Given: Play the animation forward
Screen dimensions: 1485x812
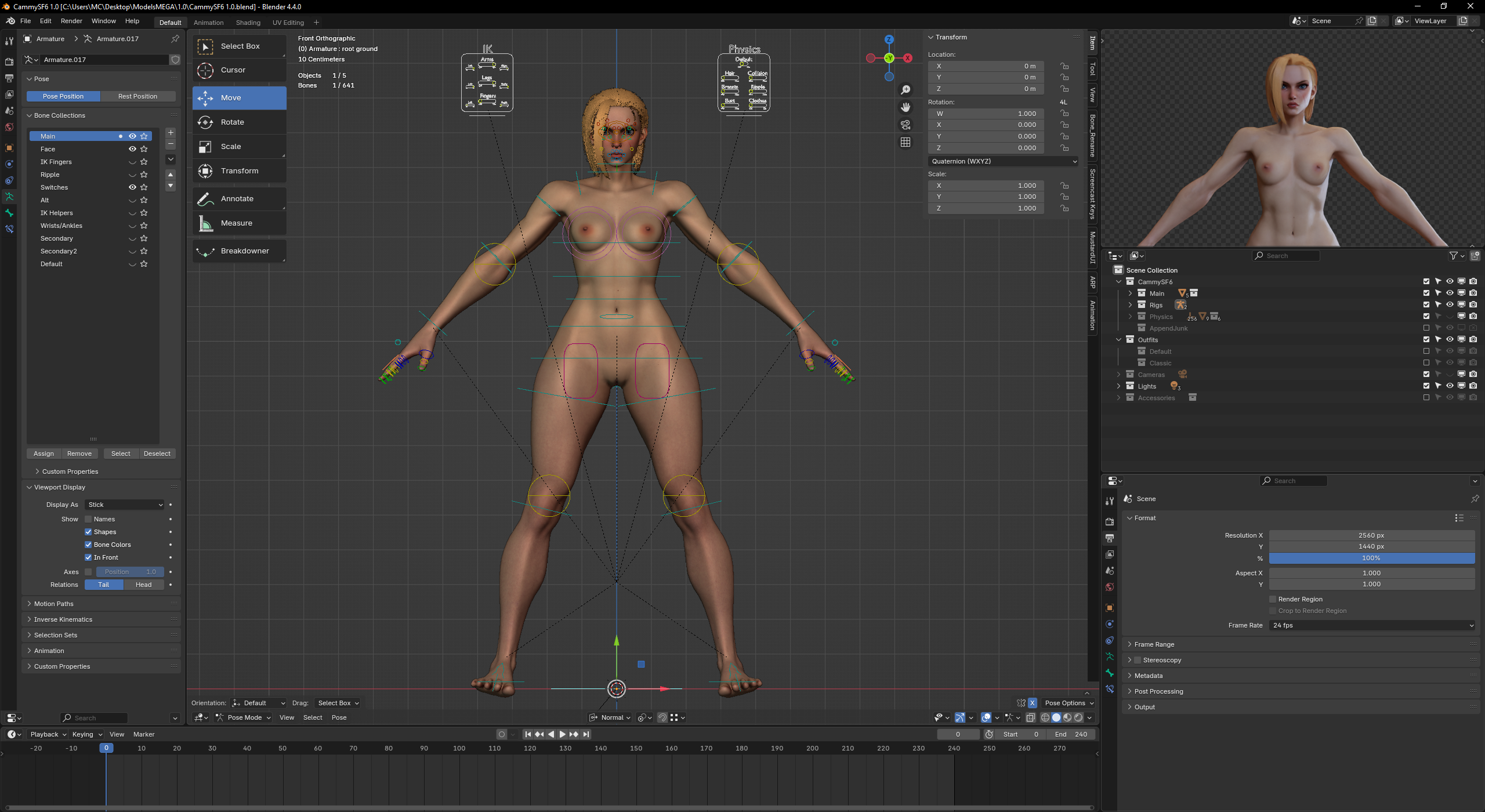Looking at the screenshot, I should pyautogui.click(x=562, y=734).
